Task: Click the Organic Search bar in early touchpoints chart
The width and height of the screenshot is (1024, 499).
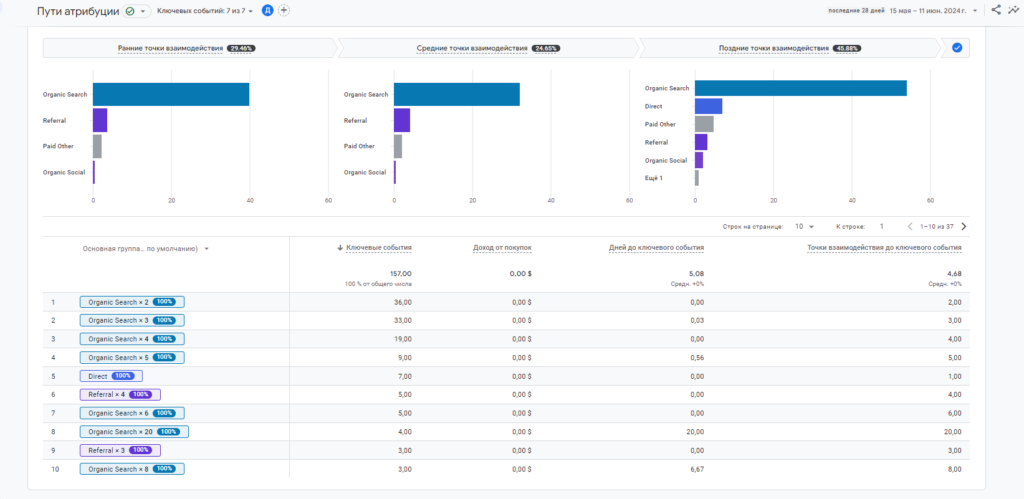Action: click(170, 95)
